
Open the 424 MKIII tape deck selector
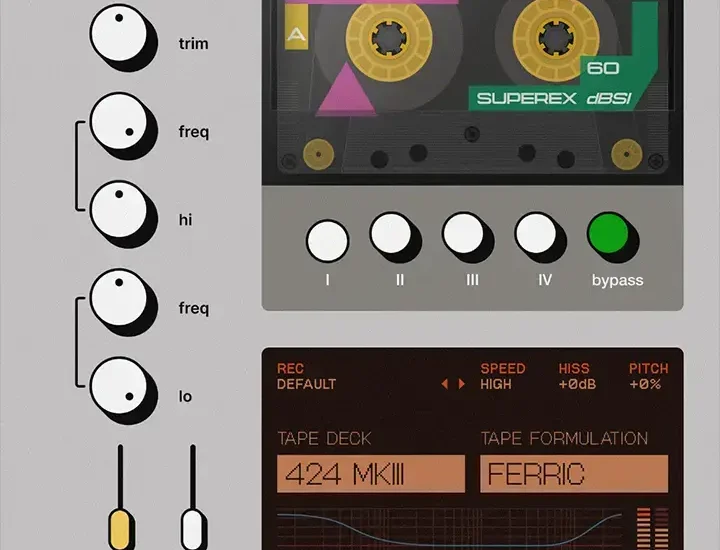pyautogui.click(x=371, y=474)
